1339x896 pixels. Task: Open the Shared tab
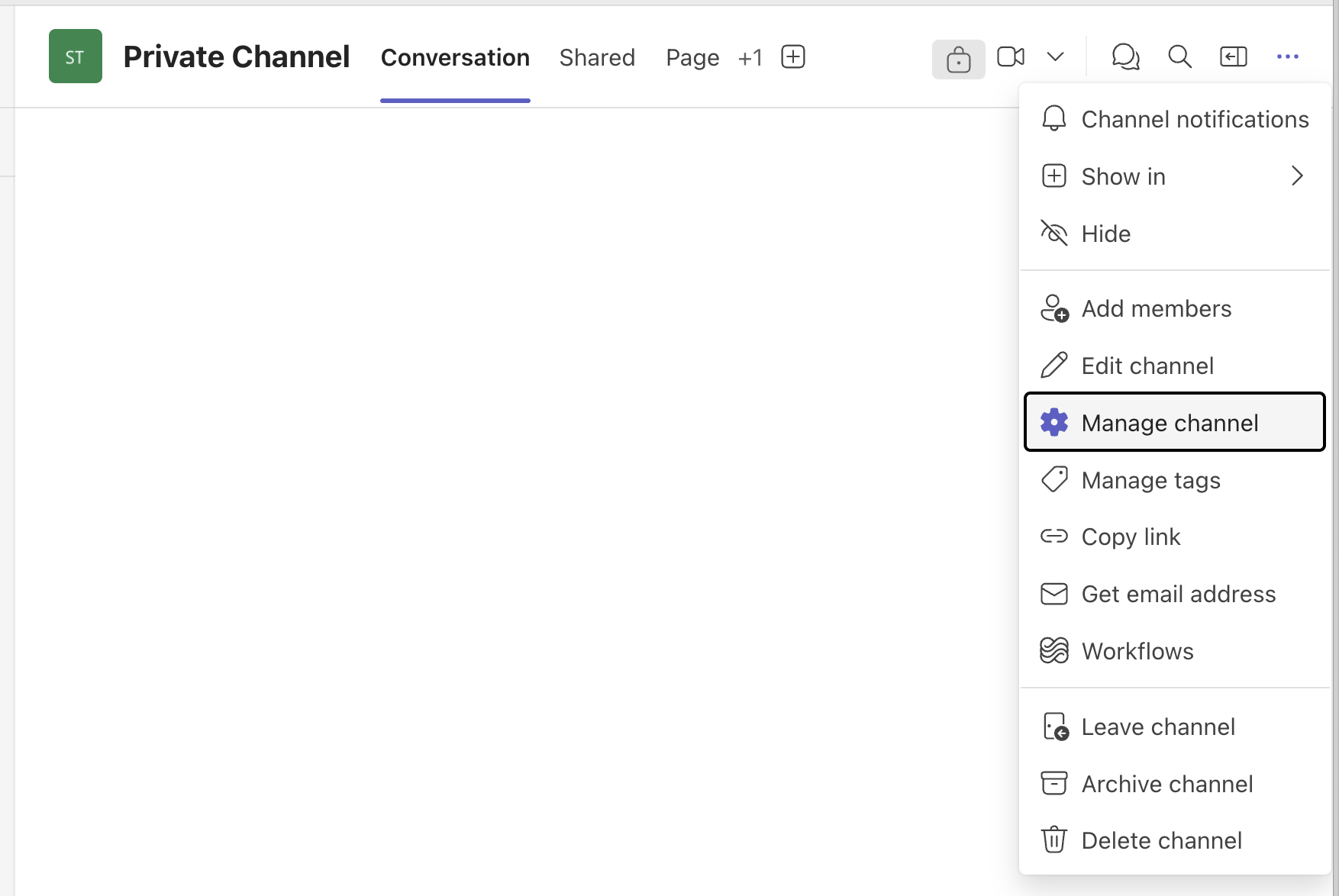(x=597, y=57)
